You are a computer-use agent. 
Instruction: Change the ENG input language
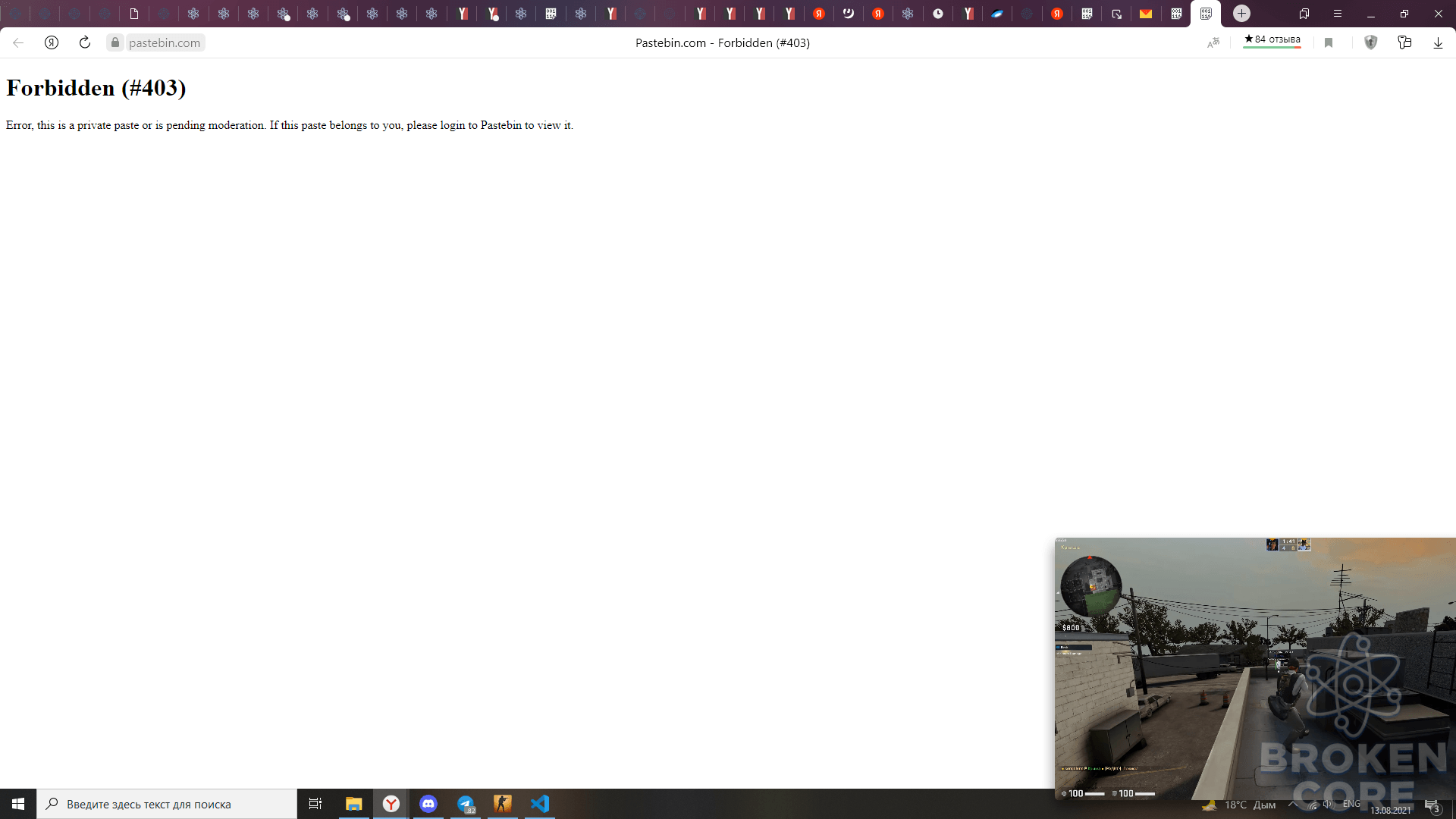(1351, 804)
